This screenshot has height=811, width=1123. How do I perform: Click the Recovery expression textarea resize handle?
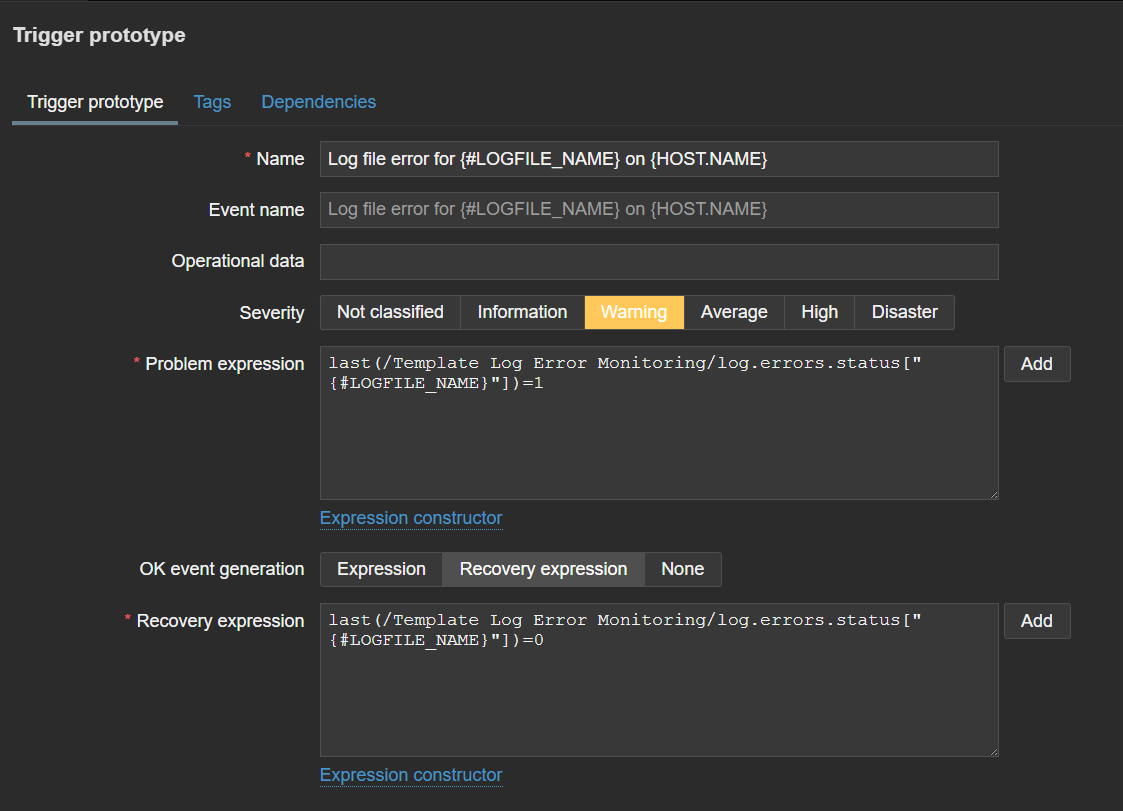(x=993, y=752)
